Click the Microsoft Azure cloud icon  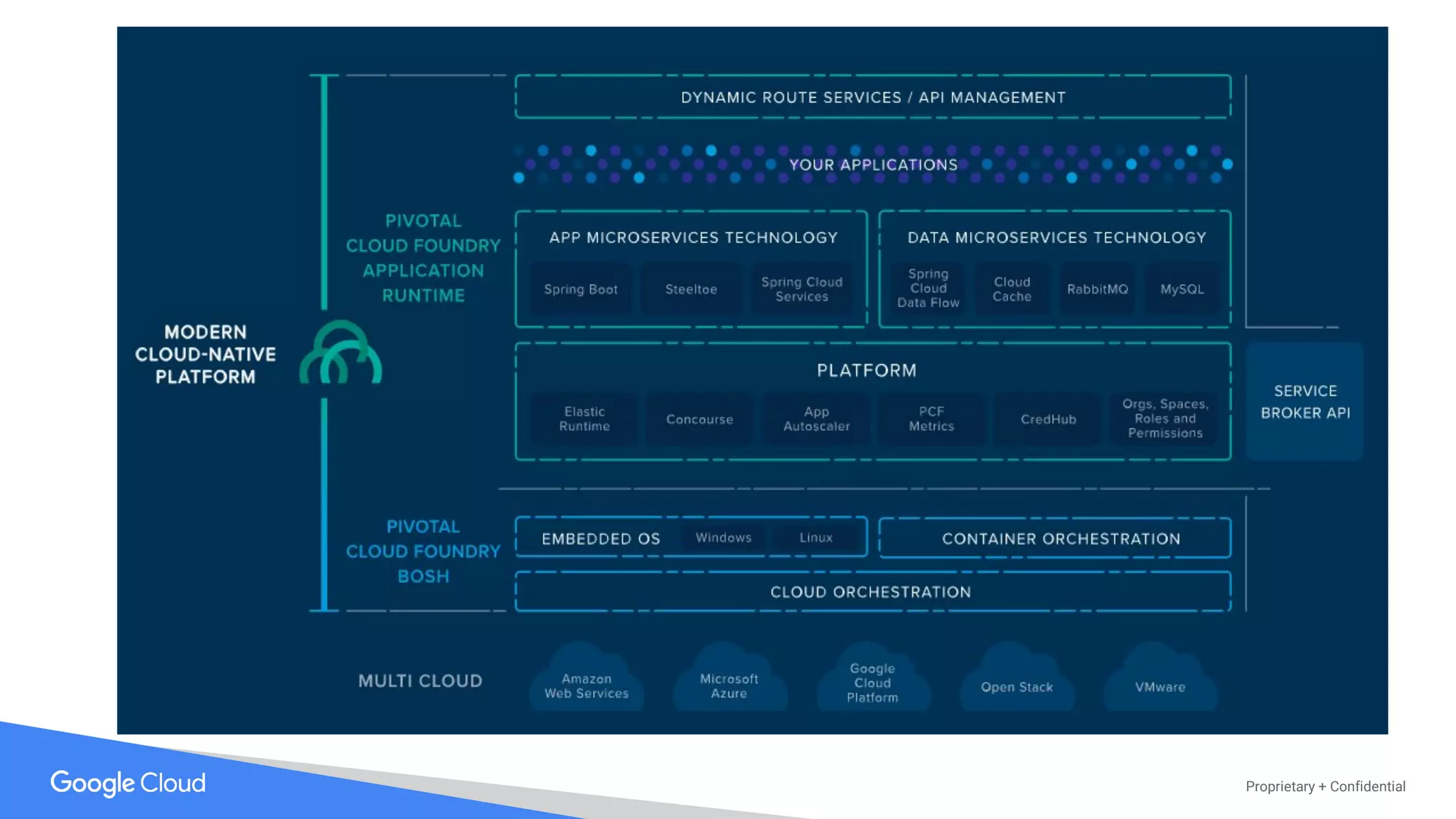(x=729, y=682)
